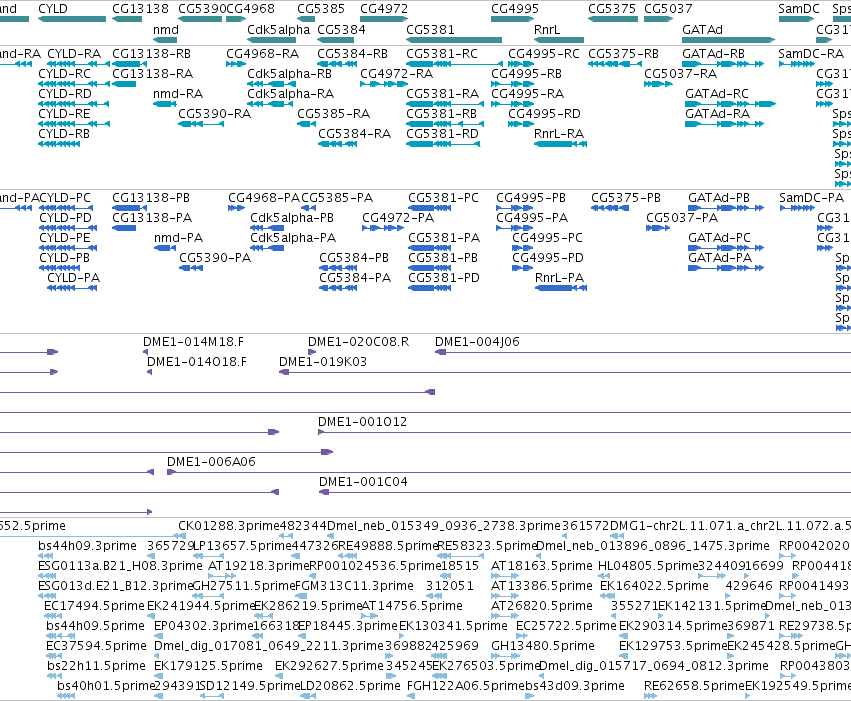Click the GH13480.5prime EST label
Screen dimensions: 851x701
click(543, 647)
